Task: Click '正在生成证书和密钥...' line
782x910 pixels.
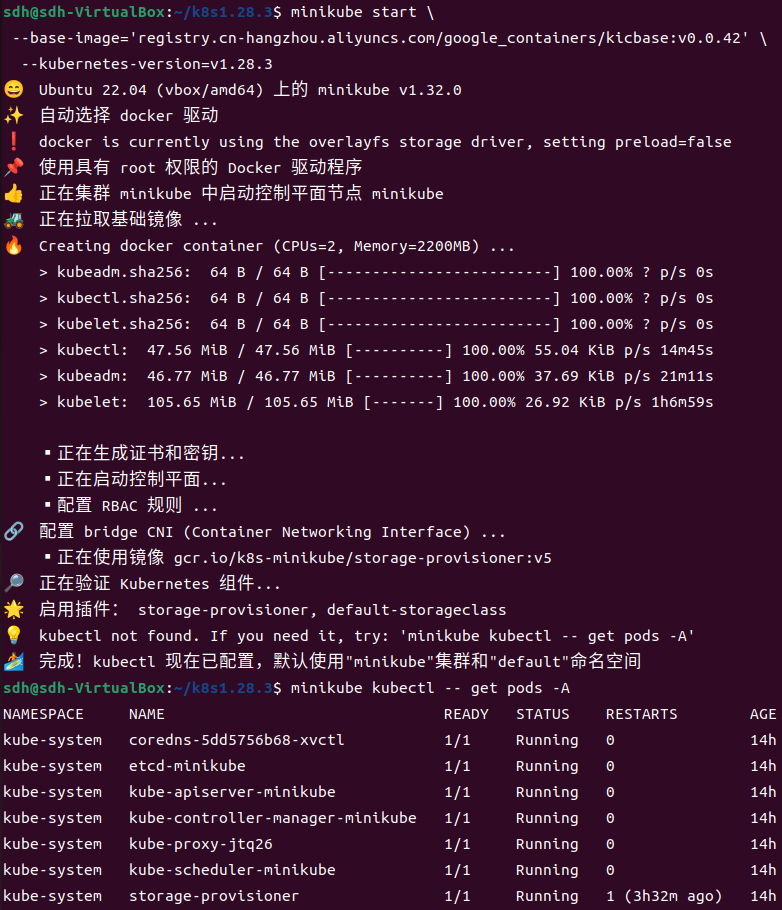Action: coord(151,453)
